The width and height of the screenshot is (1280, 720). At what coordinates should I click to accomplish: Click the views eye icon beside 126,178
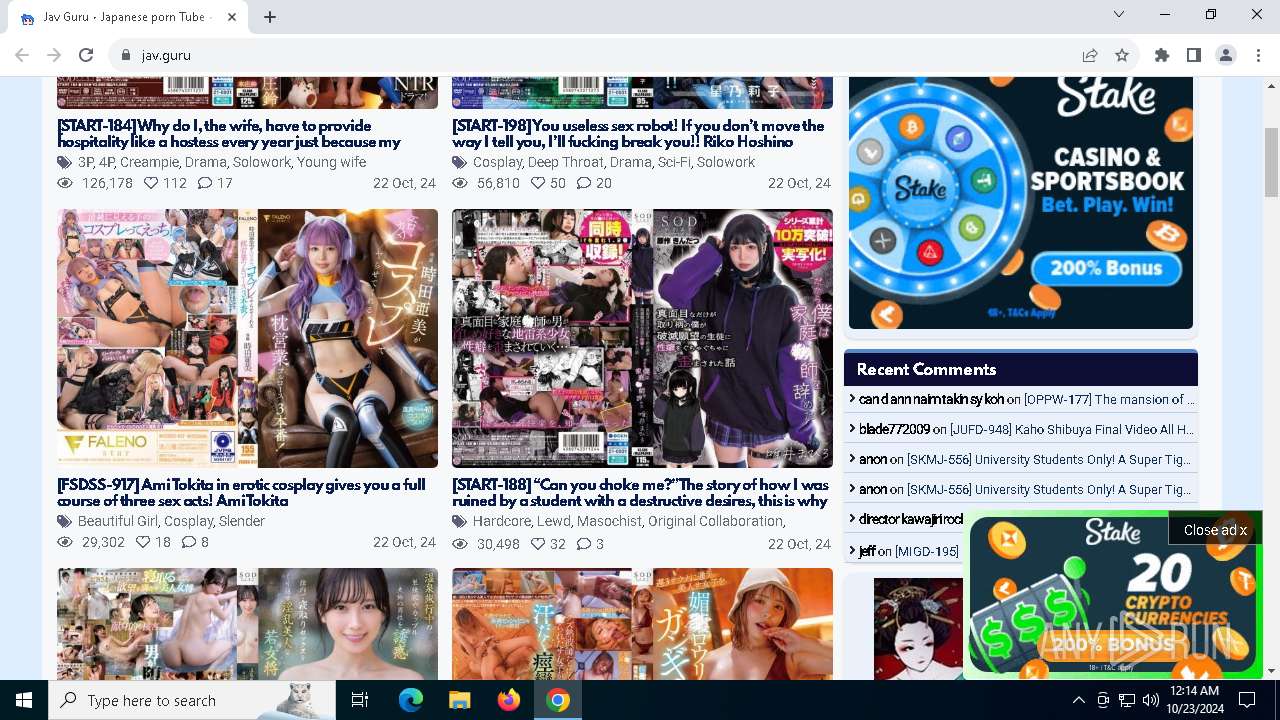65,183
